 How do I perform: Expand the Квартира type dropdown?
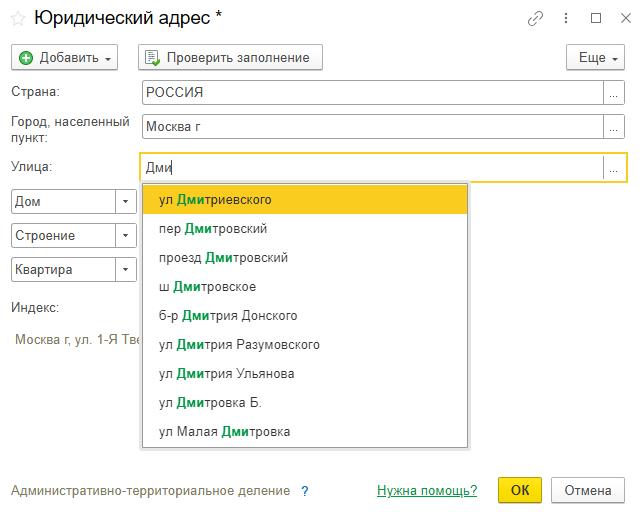[126, 269]
